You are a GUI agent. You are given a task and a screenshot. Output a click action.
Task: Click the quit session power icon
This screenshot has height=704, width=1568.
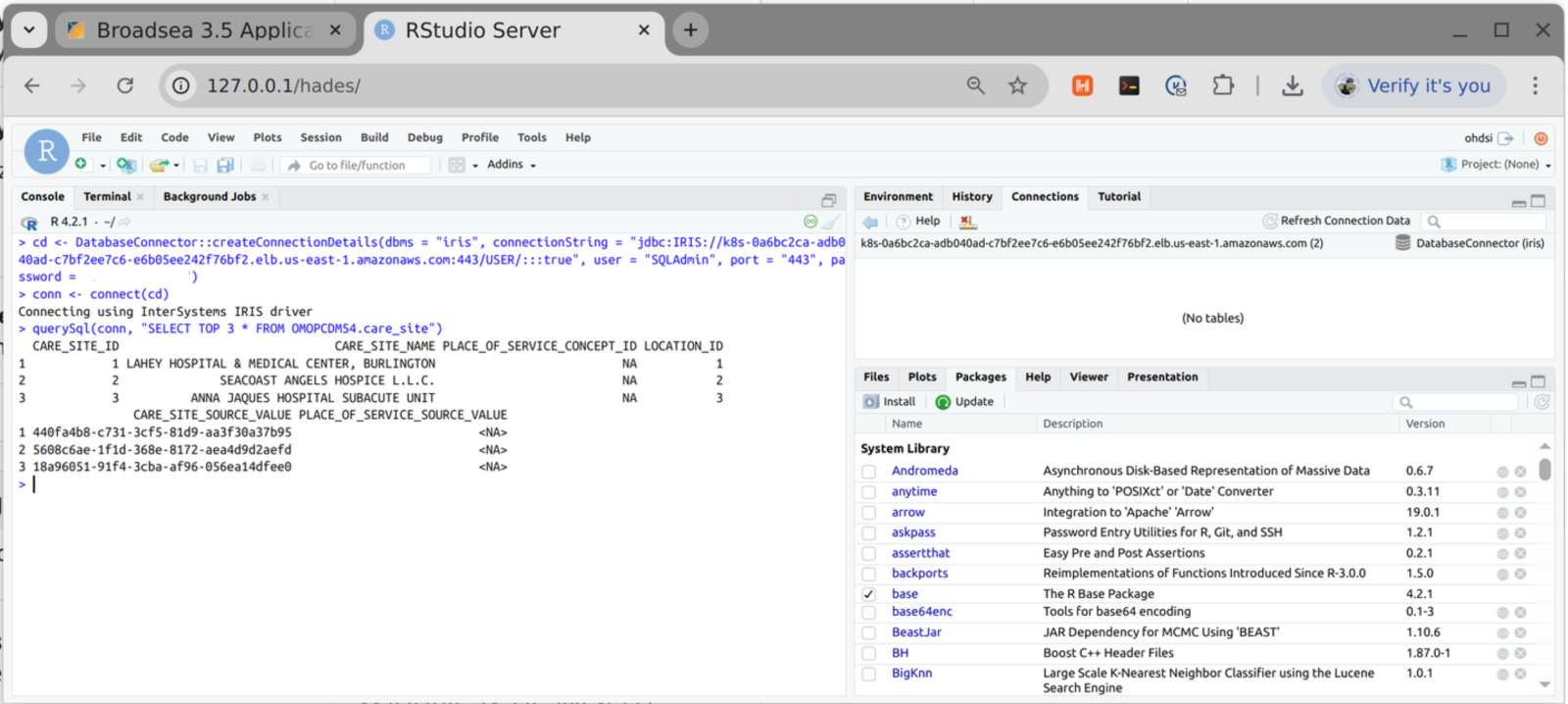click(1541, 138)
